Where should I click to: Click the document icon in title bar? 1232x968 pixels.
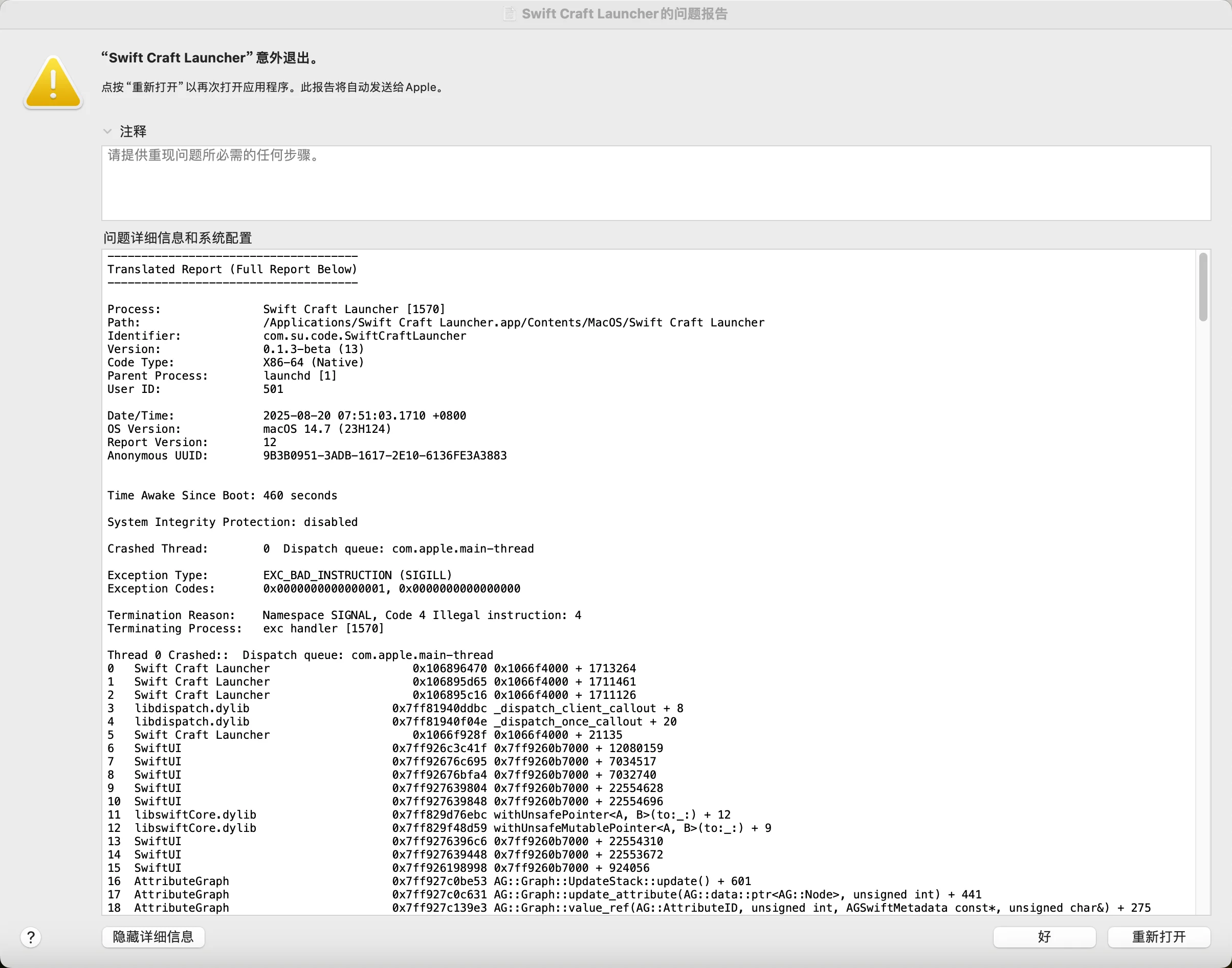click(x=510, y=14)
